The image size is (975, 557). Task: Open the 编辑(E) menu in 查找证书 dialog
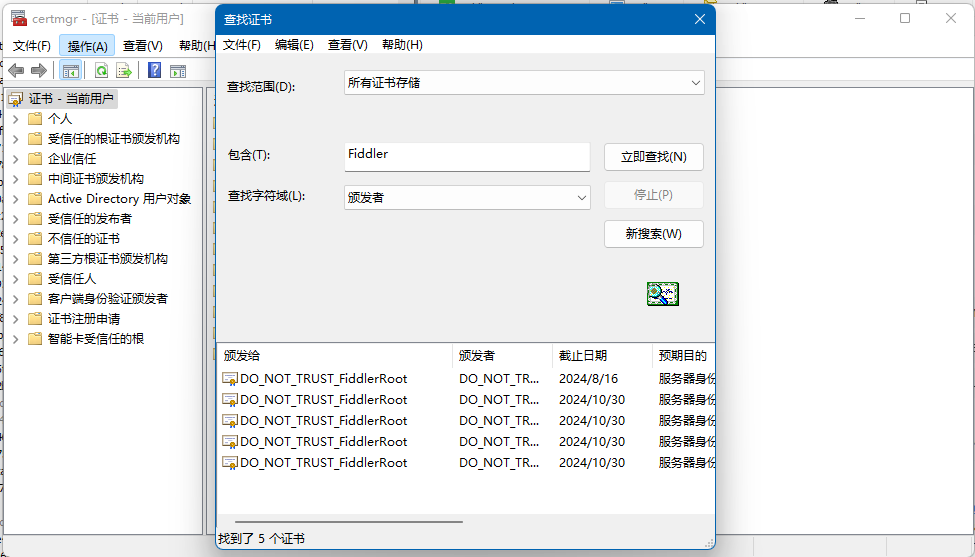pos(294,45)
